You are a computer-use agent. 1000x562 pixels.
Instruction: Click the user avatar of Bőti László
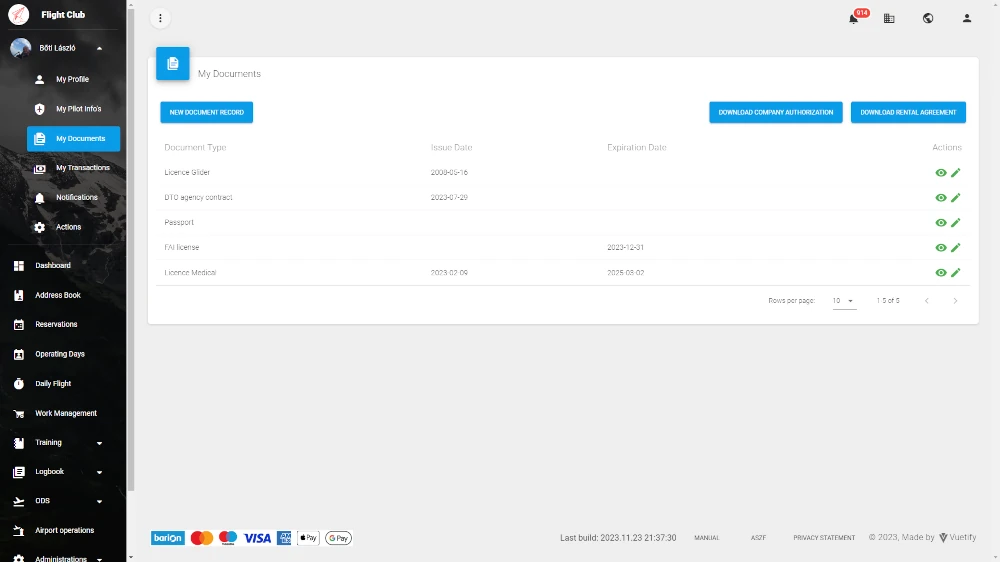[x=20, y=48]
